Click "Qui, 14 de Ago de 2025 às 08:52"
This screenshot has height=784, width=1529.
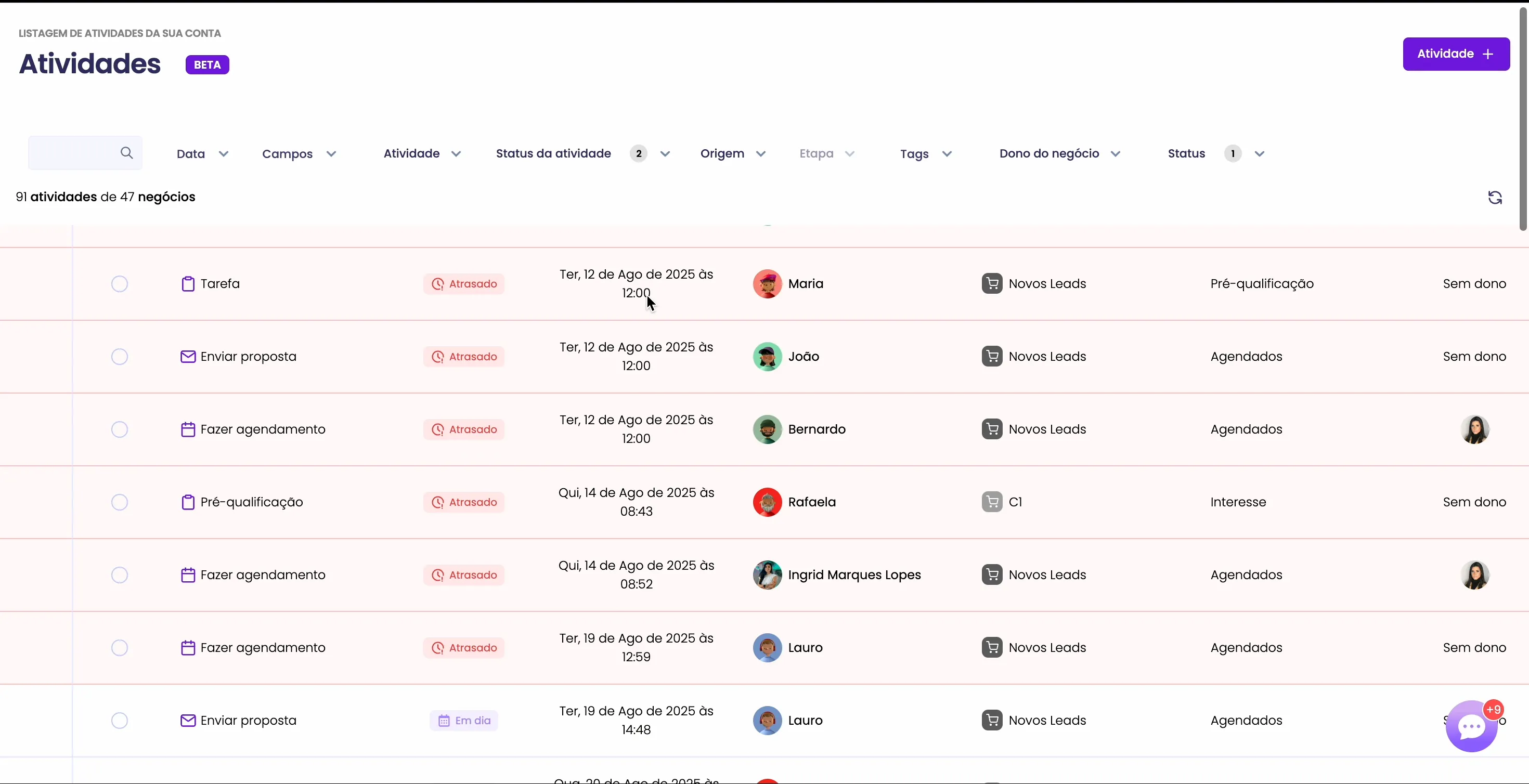(x=636, y=575)
